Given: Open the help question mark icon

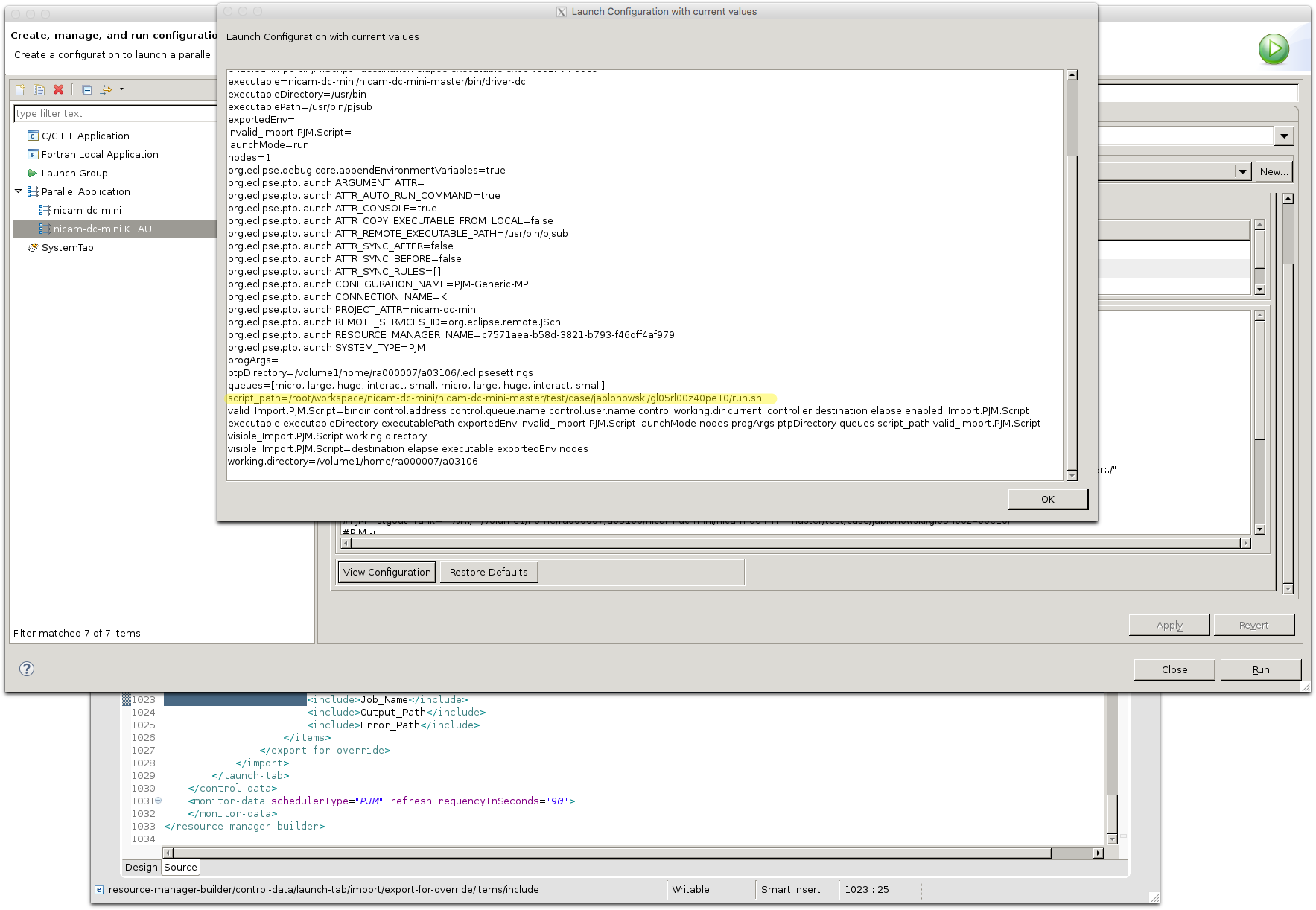Looking at the screenshot, I should pyautogui.click(x=27, y=669).
